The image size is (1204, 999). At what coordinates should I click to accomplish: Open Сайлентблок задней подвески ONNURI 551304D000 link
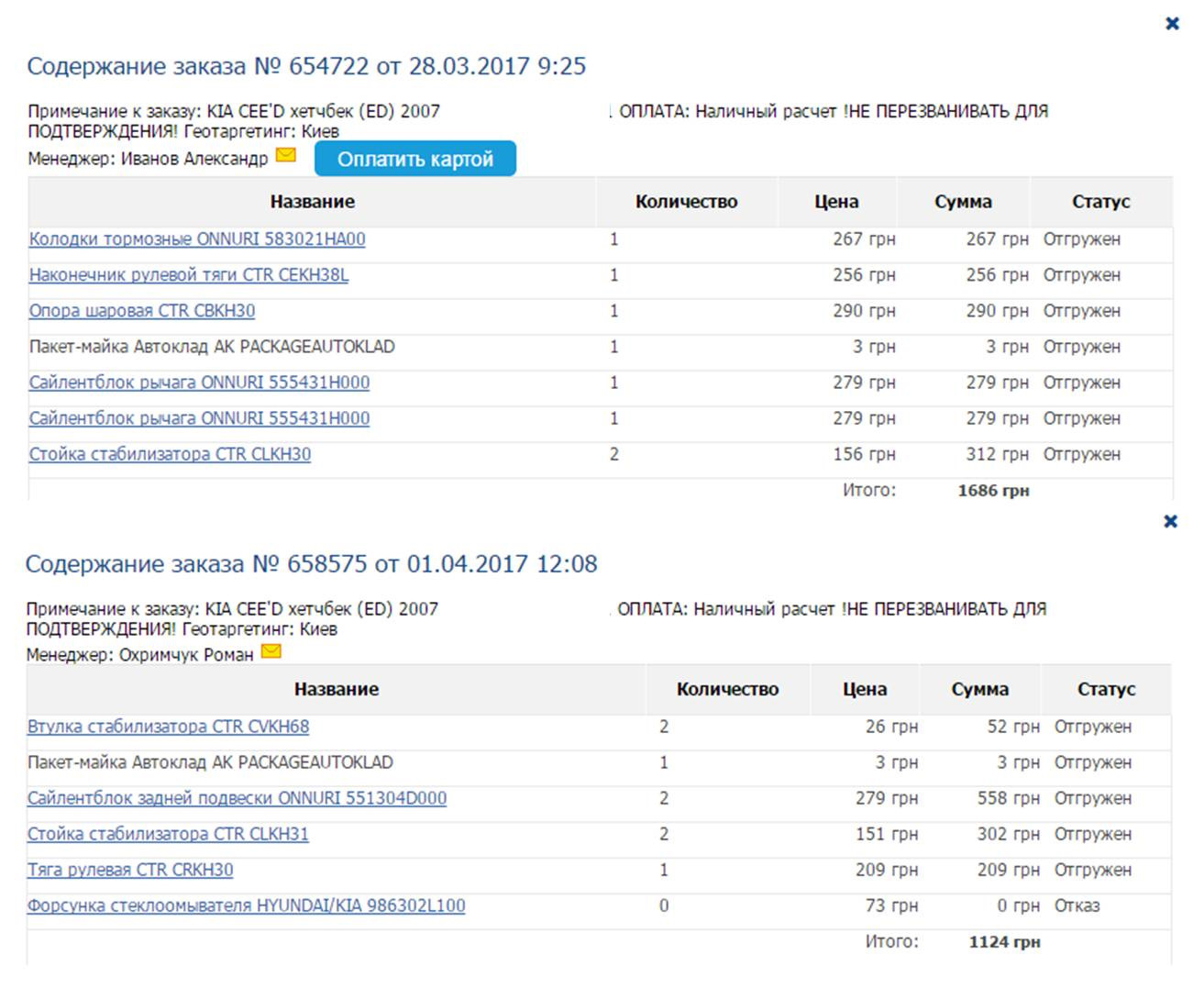coord(237,798)
